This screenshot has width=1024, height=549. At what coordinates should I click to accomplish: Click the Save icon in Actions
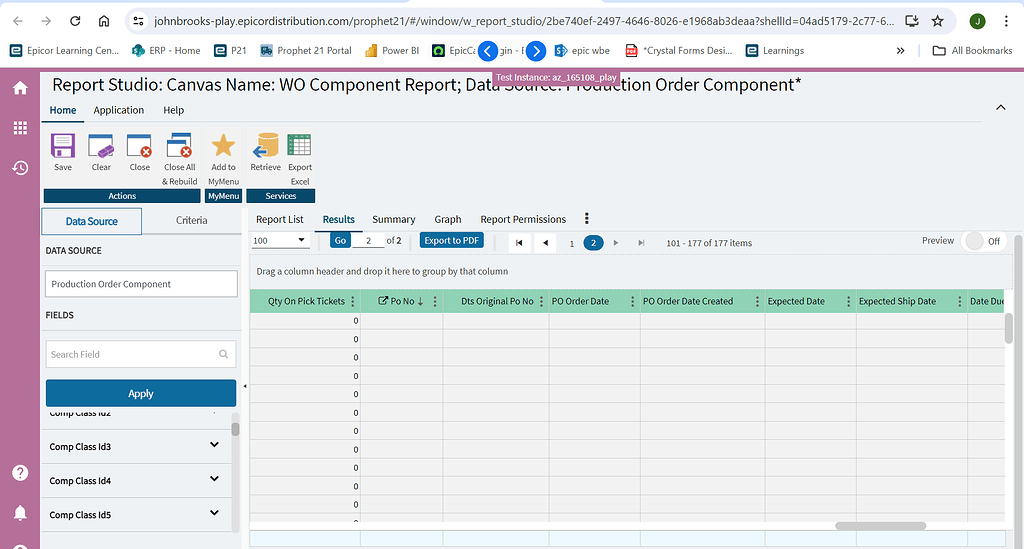(x=63, y=146)
